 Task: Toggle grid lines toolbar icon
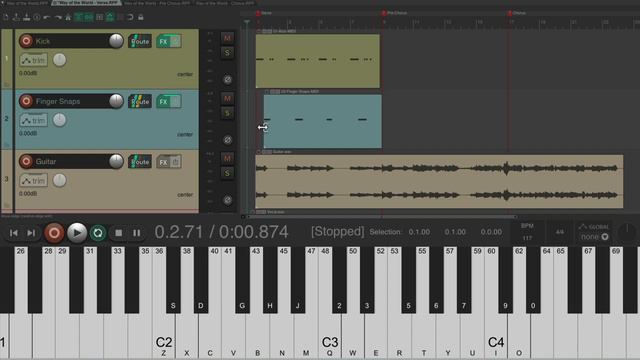(120, 17)
